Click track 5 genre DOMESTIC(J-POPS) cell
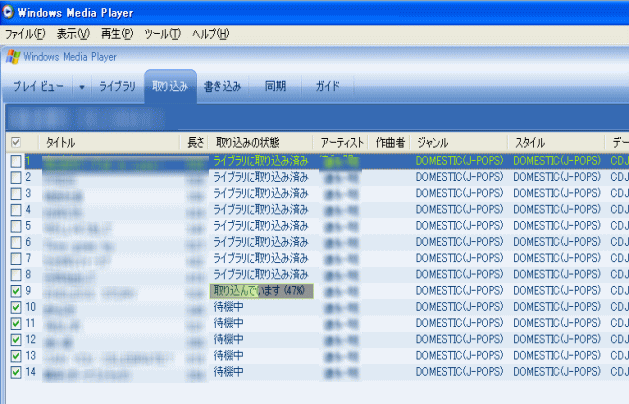 tap(459, 226)
